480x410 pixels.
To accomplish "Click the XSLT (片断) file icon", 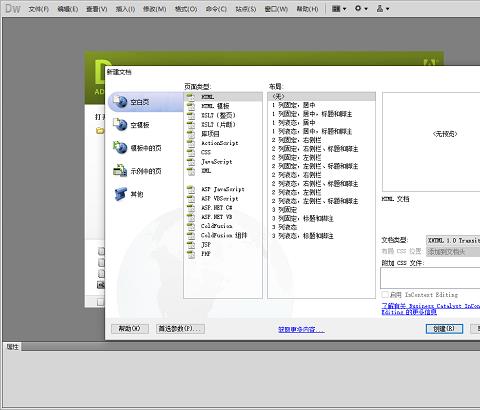I will click(x=191, y=125).
